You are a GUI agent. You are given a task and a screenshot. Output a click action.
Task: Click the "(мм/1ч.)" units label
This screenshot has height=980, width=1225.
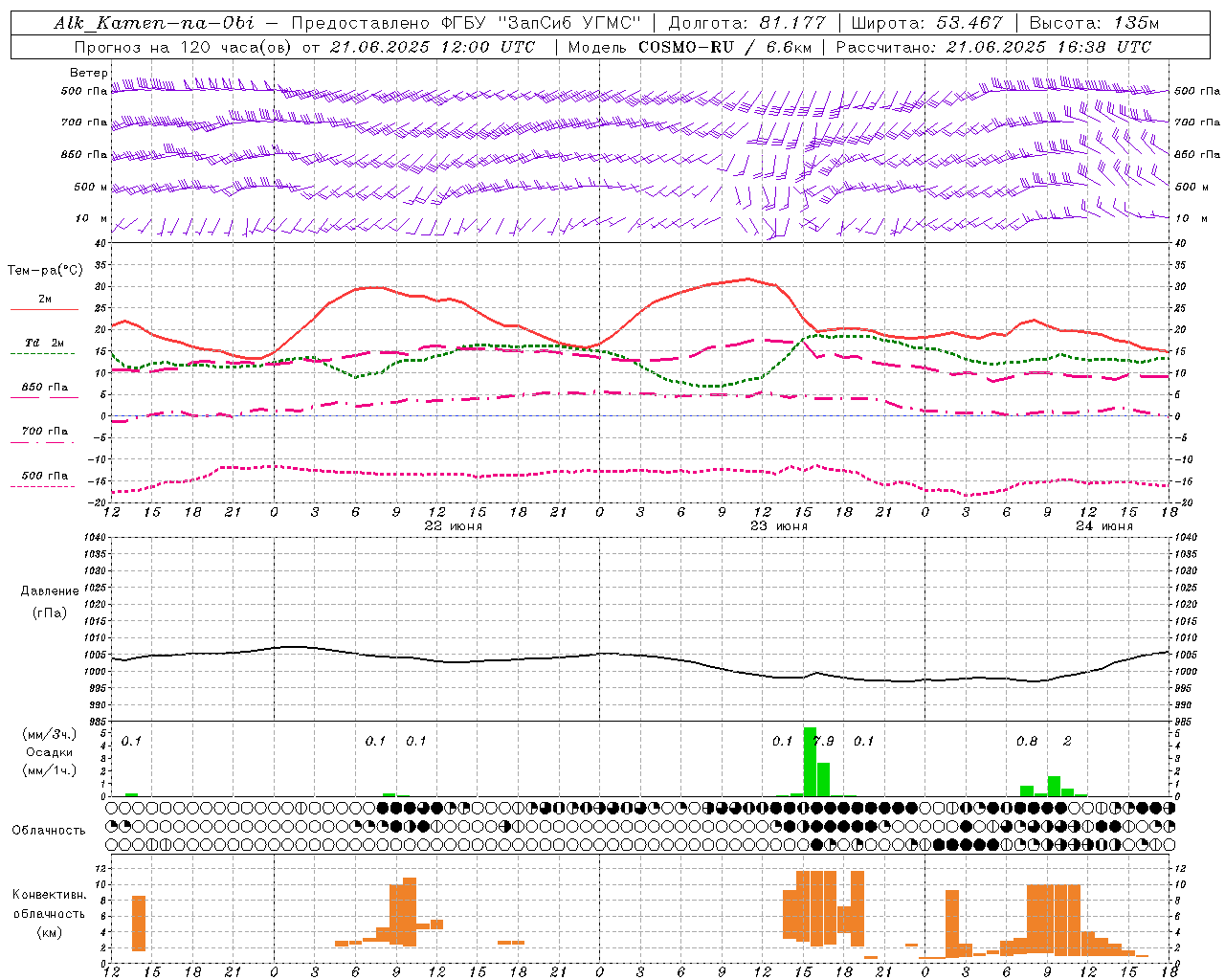pos(49,770)
